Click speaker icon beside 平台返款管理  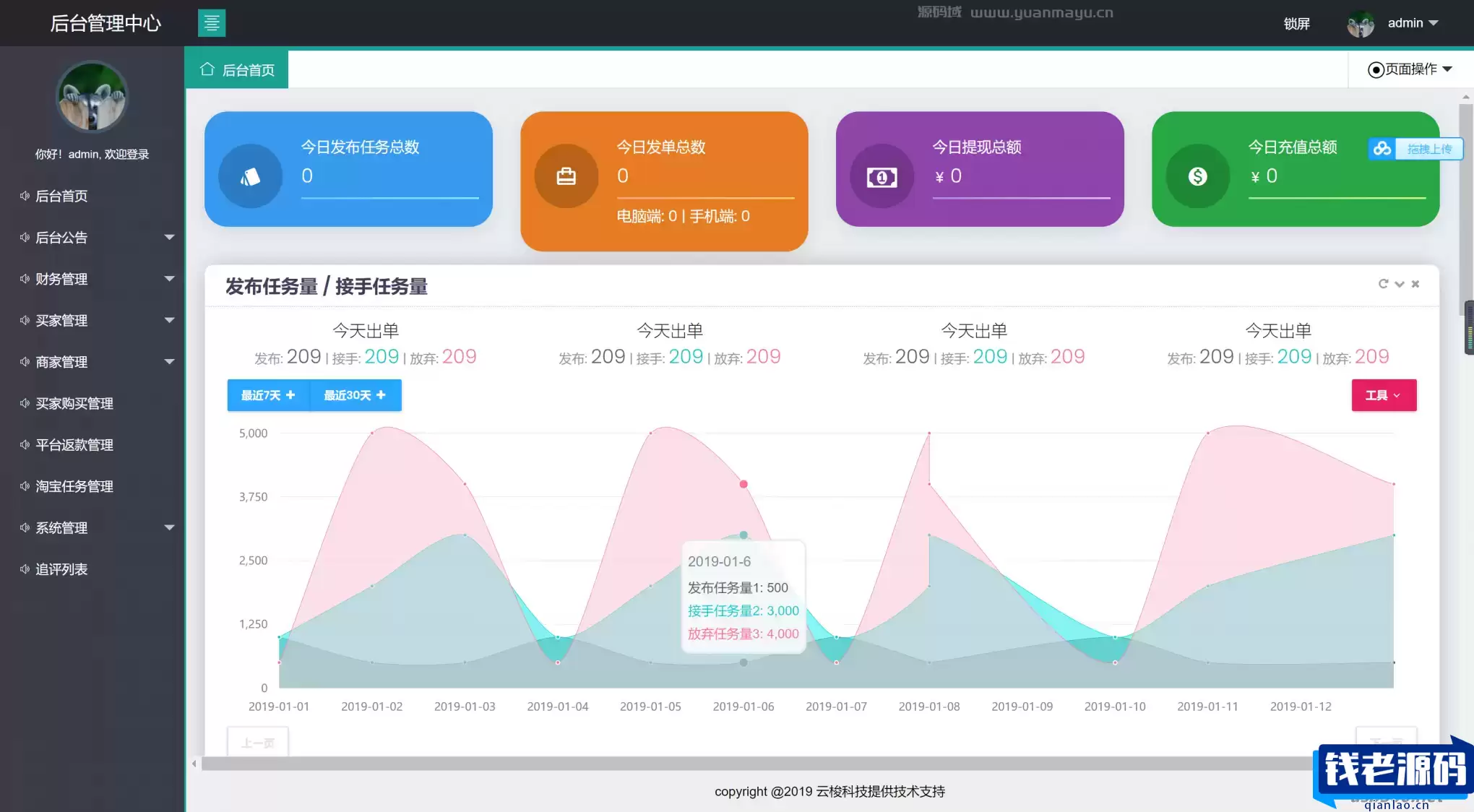pos(25,445)
